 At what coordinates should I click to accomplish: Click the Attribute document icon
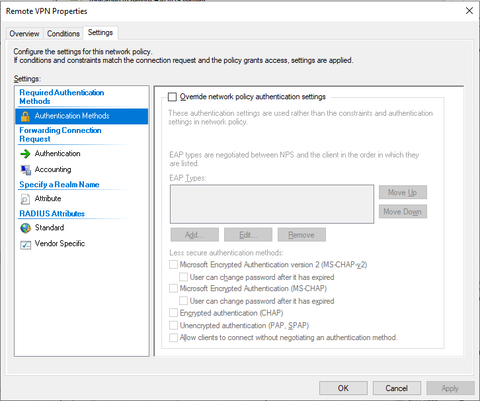coord(25,199)
